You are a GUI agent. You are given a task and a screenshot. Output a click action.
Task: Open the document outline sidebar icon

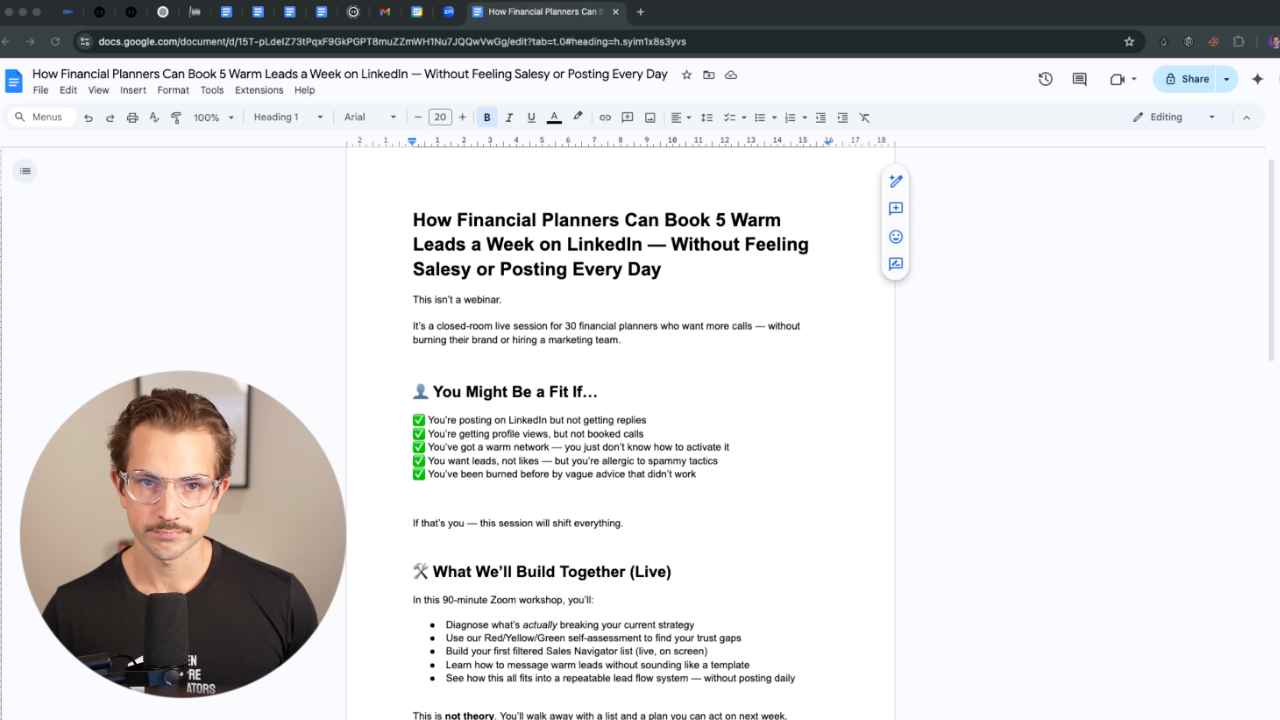pyautogui.click(x=25, y=171)
